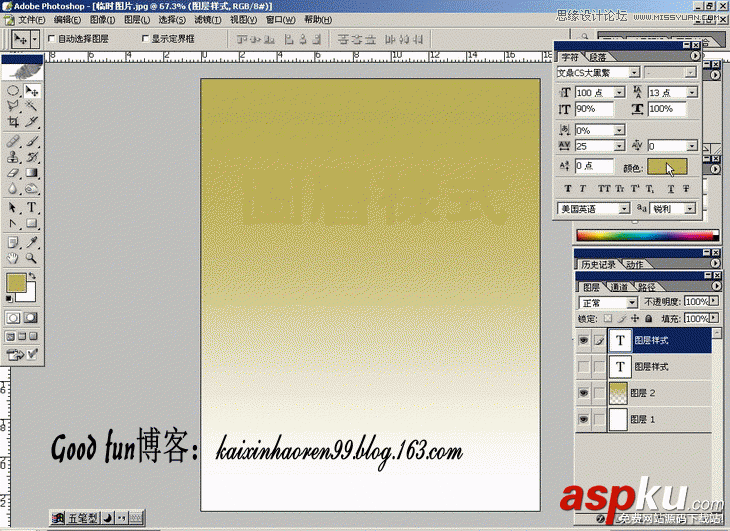Select the Crop tool

tap(13, 122)
